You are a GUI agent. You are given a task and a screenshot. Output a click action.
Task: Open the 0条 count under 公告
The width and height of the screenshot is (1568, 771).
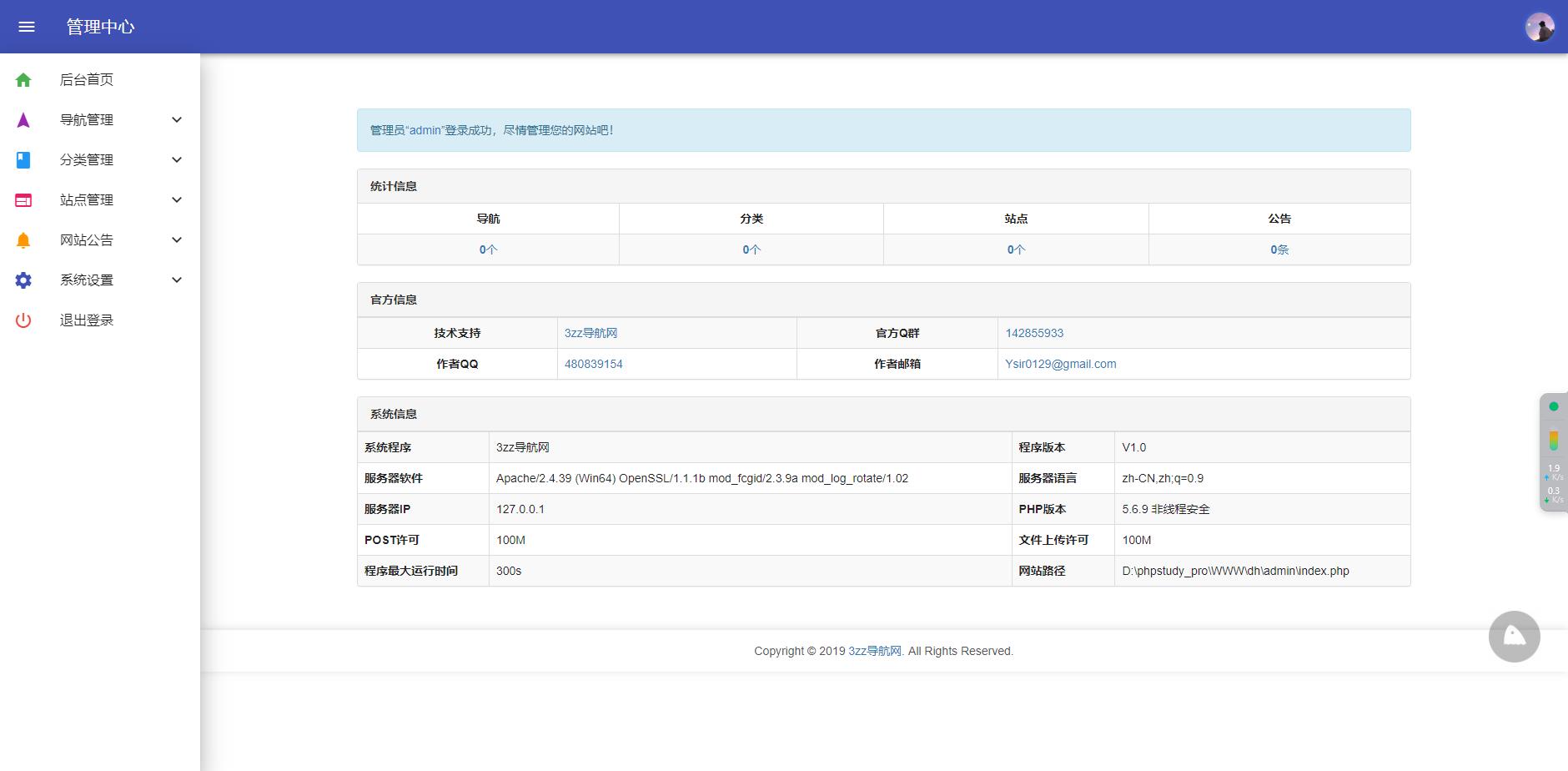pyautogui.click(x=1279, y=249)
